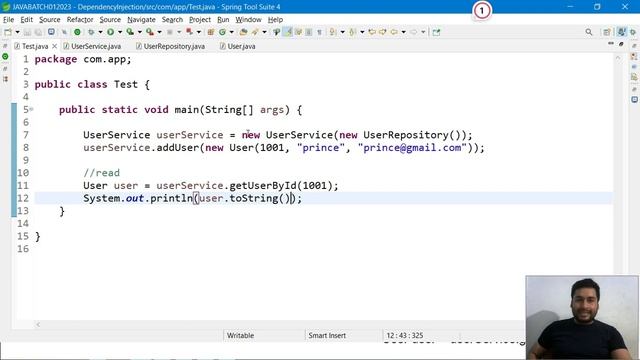Switch to the Debug perspective icon

(x=633, y=32)
